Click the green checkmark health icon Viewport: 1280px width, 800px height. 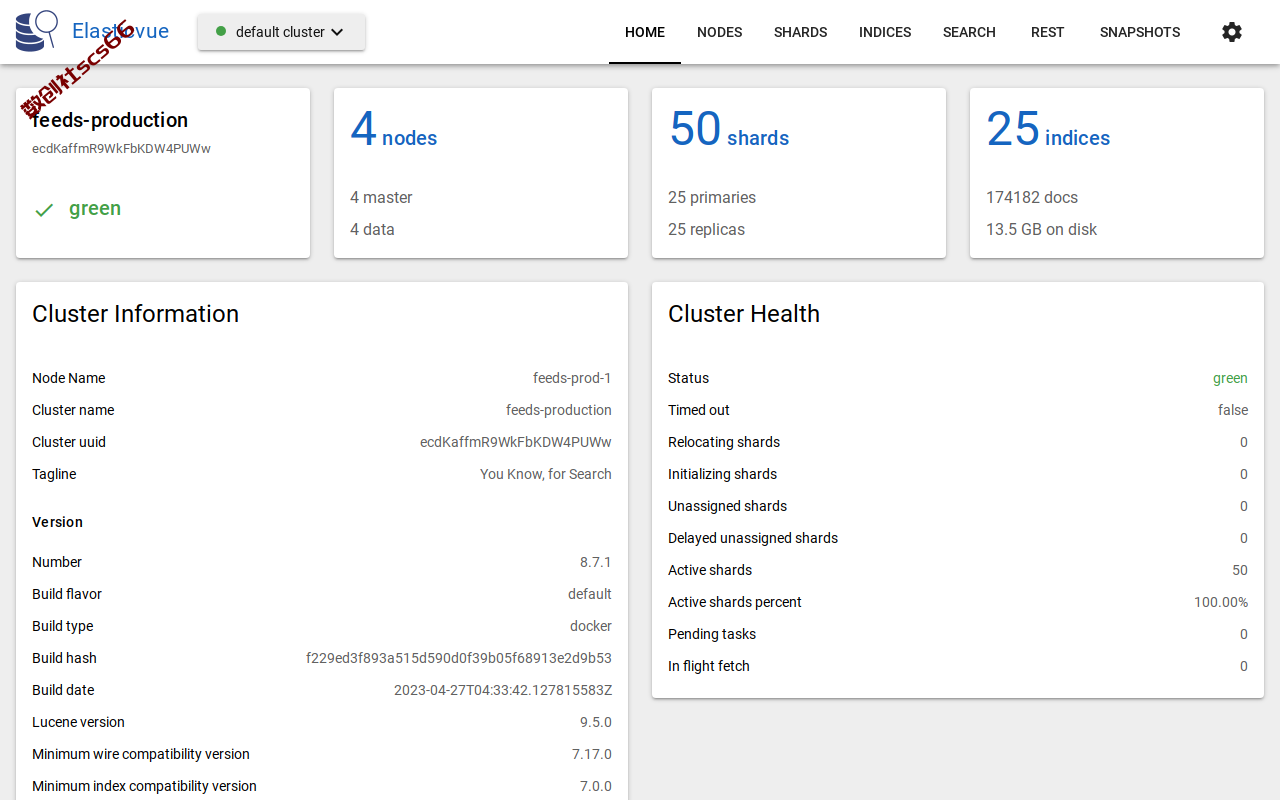pos(44,210)
